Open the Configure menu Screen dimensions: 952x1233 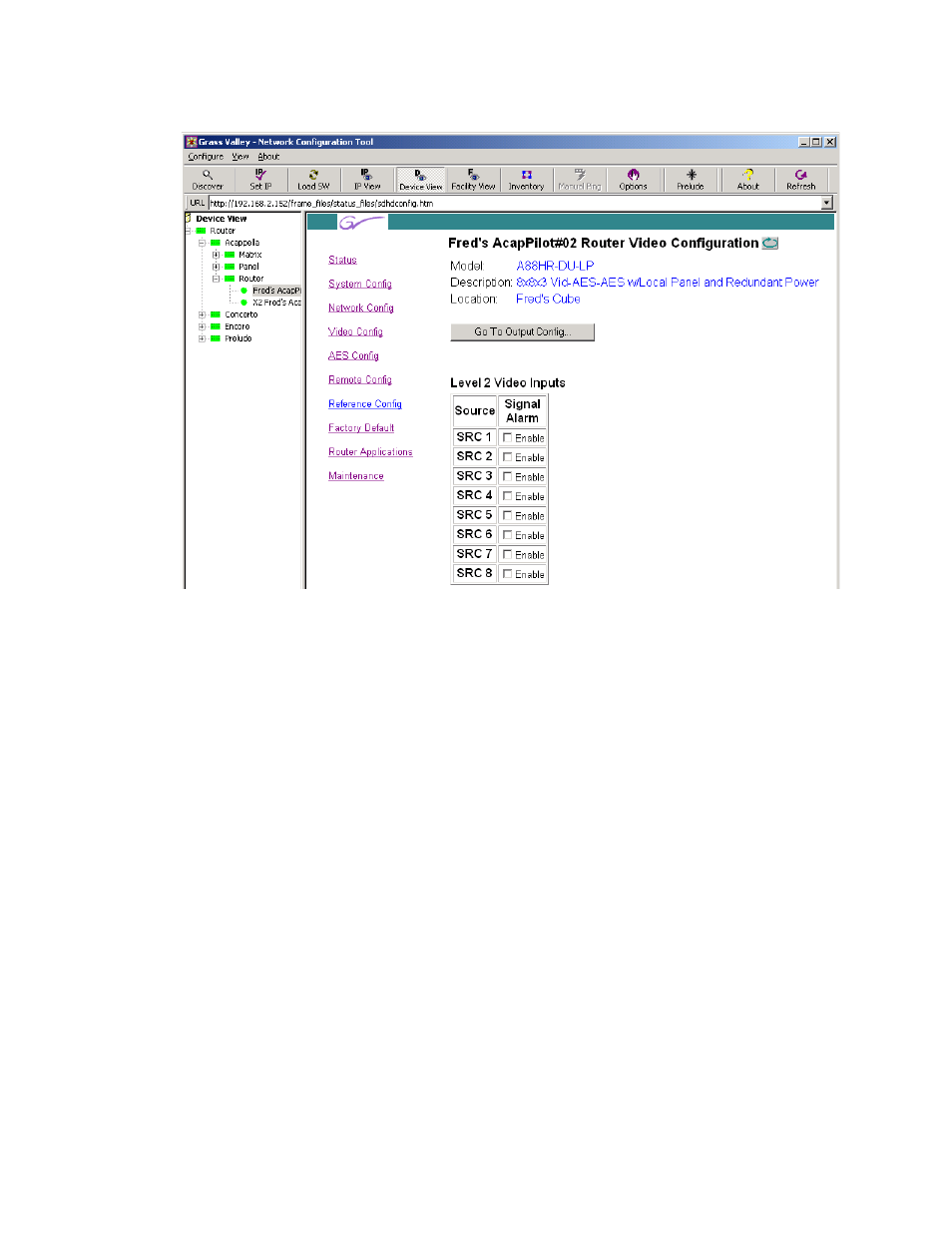[x=206, y=157]
